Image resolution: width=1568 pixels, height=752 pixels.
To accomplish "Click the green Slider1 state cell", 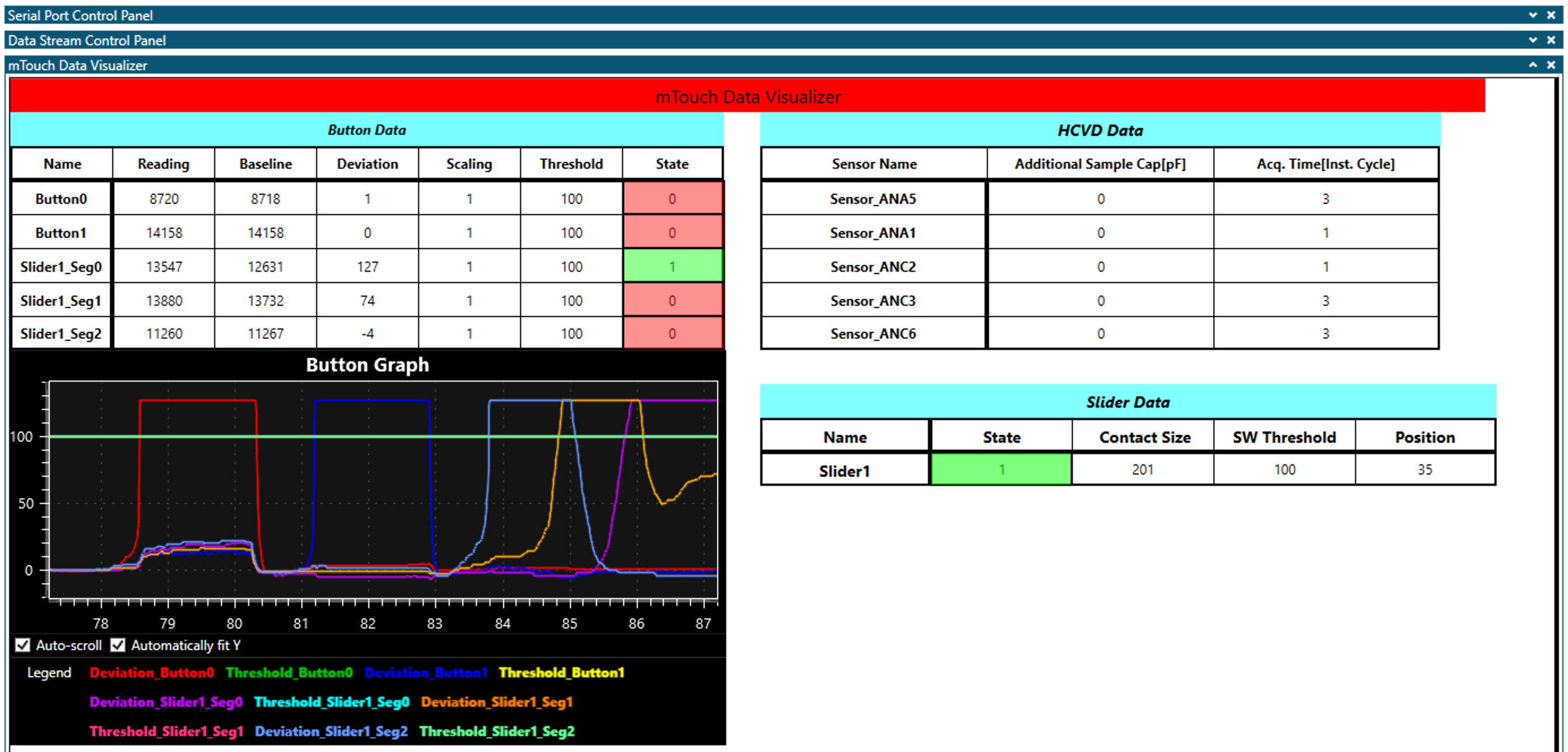I will (1001, 469).
